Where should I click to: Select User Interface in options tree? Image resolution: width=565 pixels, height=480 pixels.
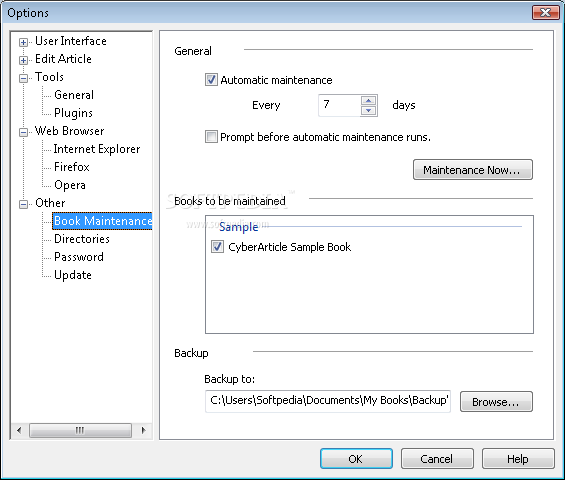(71, 41)
